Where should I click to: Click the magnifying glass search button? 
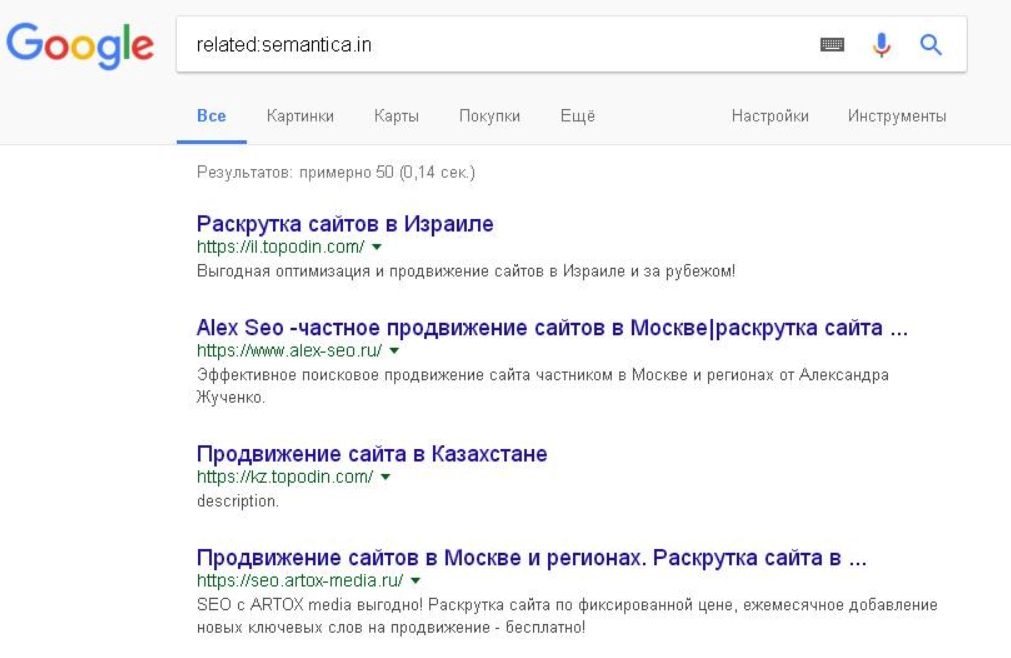tap(931, 45)
